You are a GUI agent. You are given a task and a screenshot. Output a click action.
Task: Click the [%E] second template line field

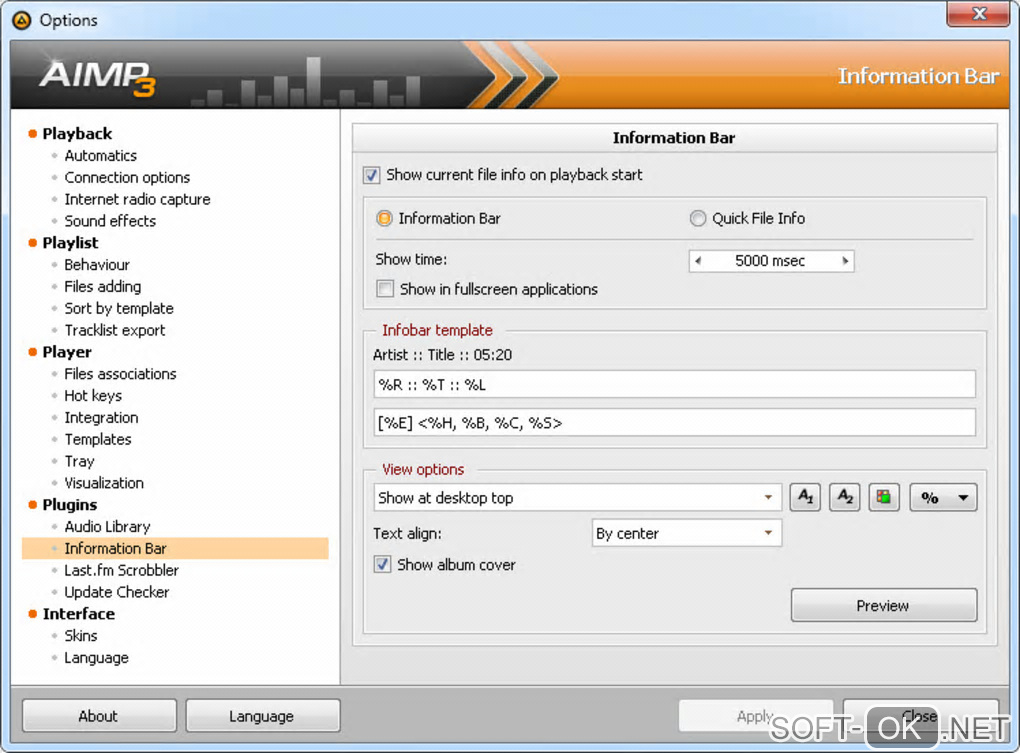[x=675, y=423]
